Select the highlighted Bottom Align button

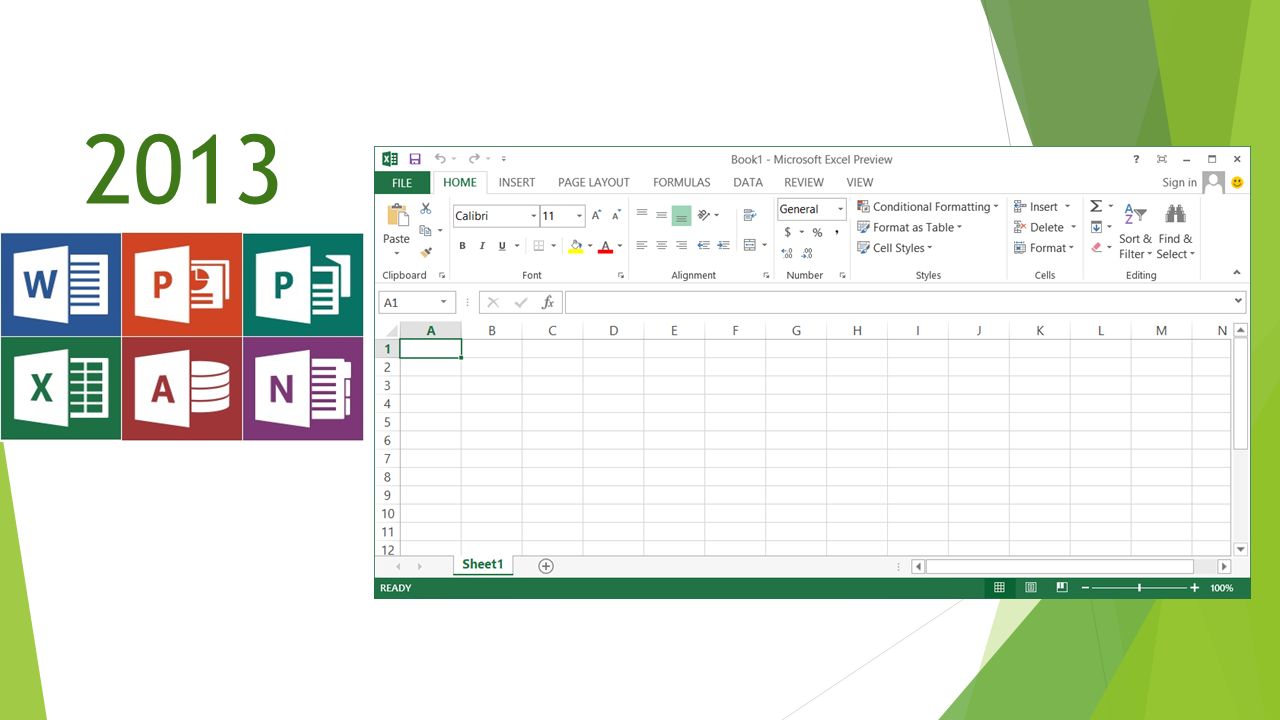tap(681, 215)
